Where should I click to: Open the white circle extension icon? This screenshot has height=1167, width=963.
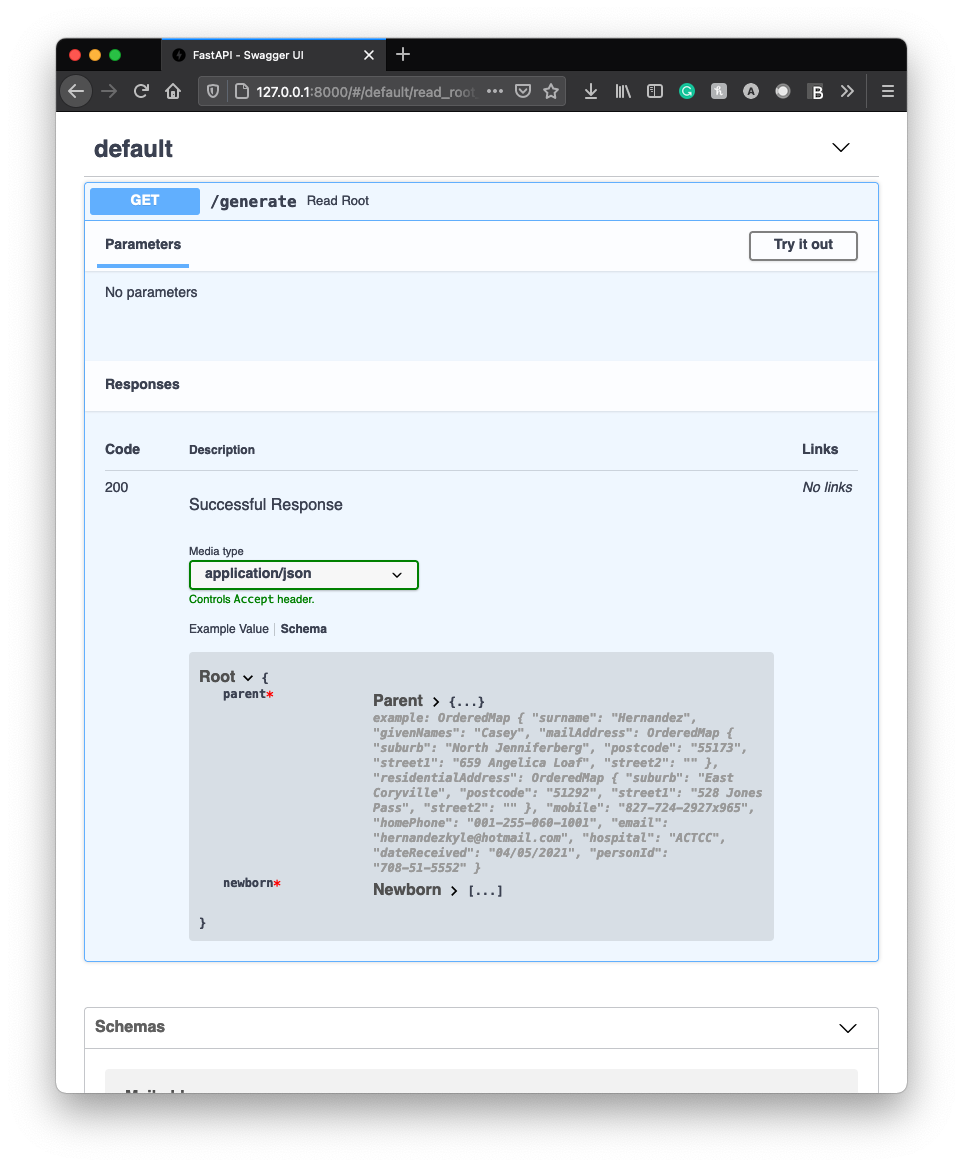(x=783, y=92)
